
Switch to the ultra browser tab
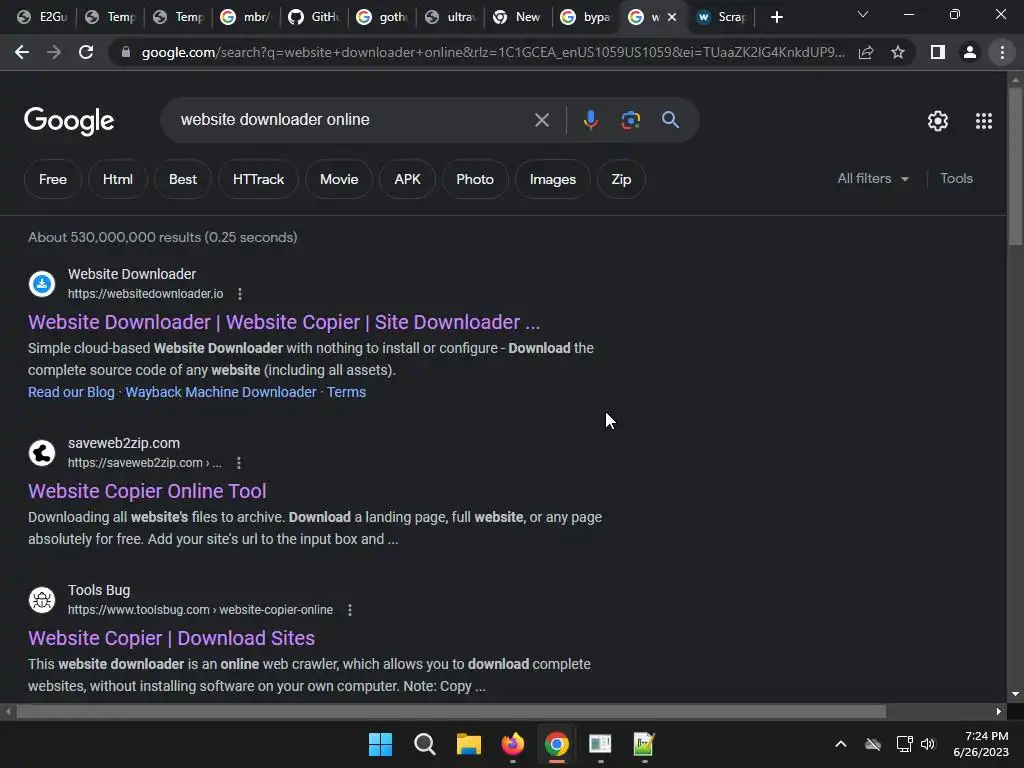pos(451,18)
